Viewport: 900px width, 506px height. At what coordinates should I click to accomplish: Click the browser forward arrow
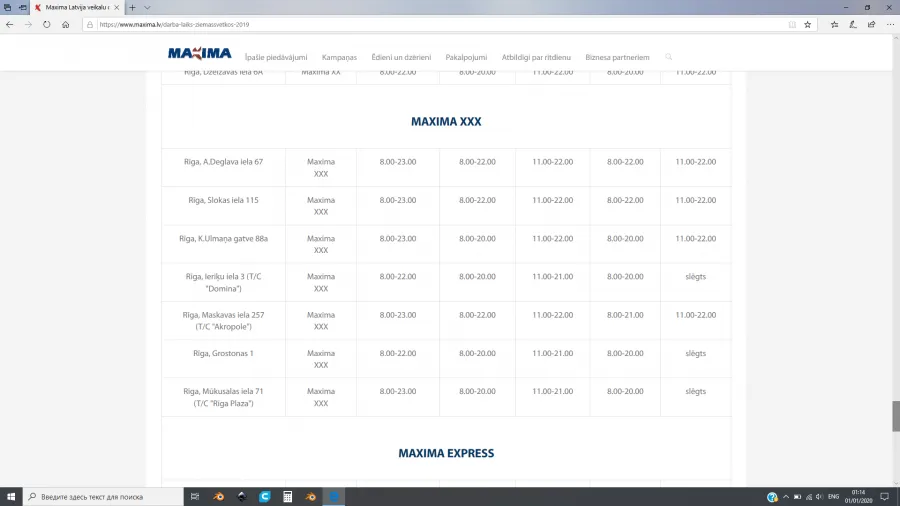(28, 25)
